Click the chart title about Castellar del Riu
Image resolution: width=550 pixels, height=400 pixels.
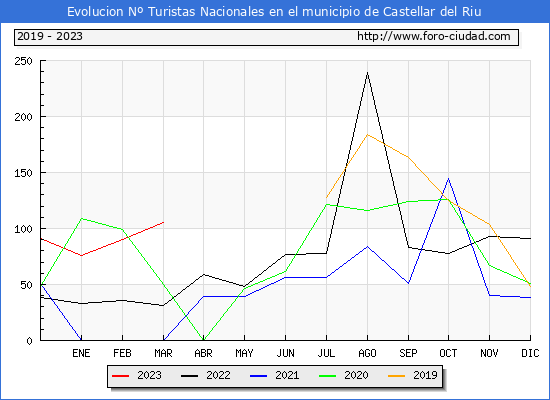(274, 12)
